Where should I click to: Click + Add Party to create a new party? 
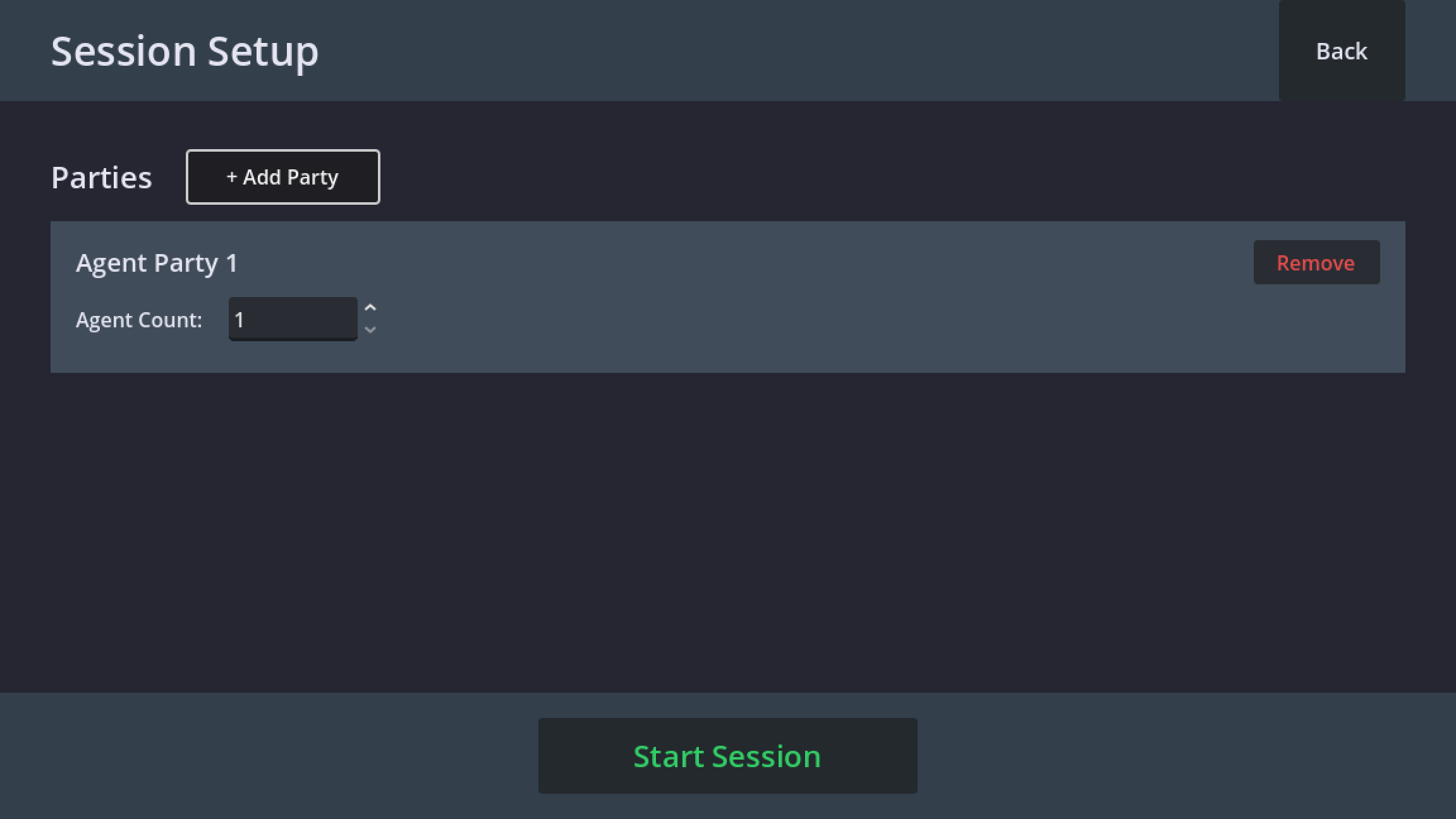282,177
